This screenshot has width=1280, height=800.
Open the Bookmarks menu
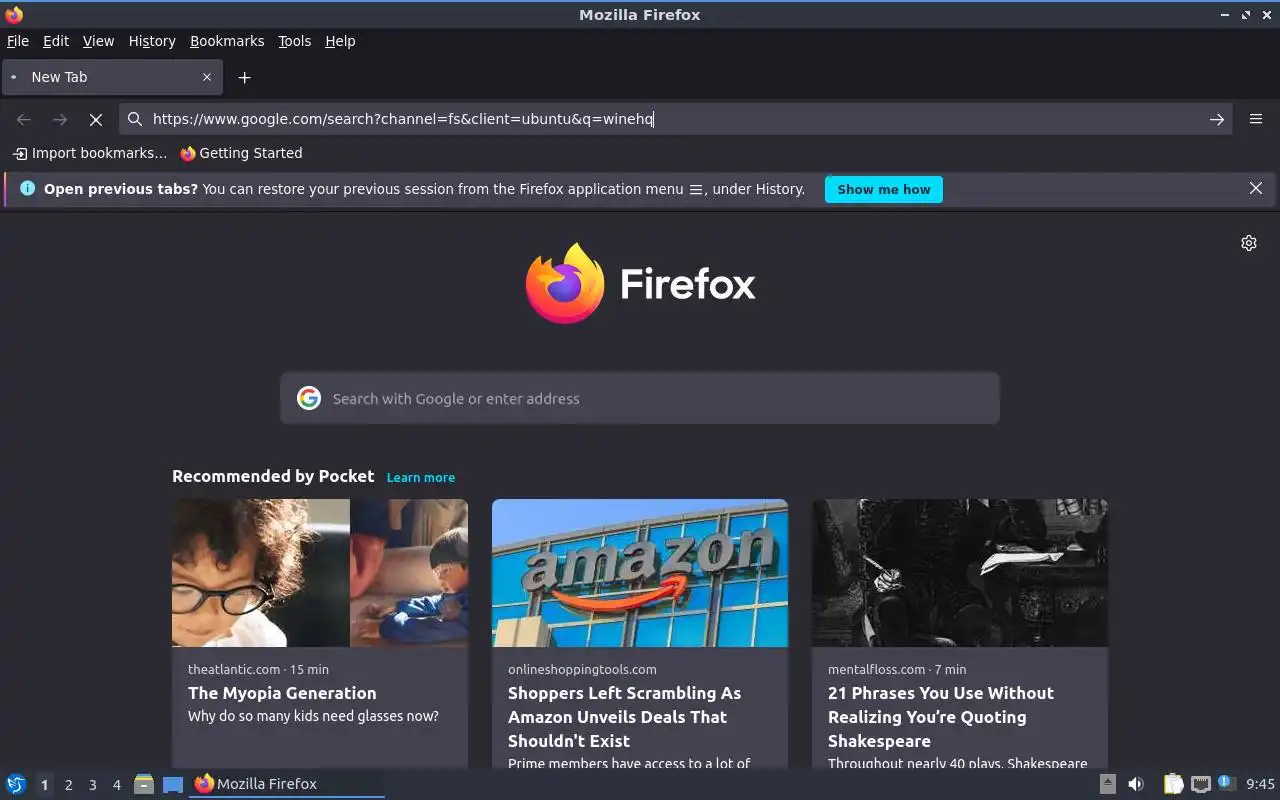click(227, 41)
